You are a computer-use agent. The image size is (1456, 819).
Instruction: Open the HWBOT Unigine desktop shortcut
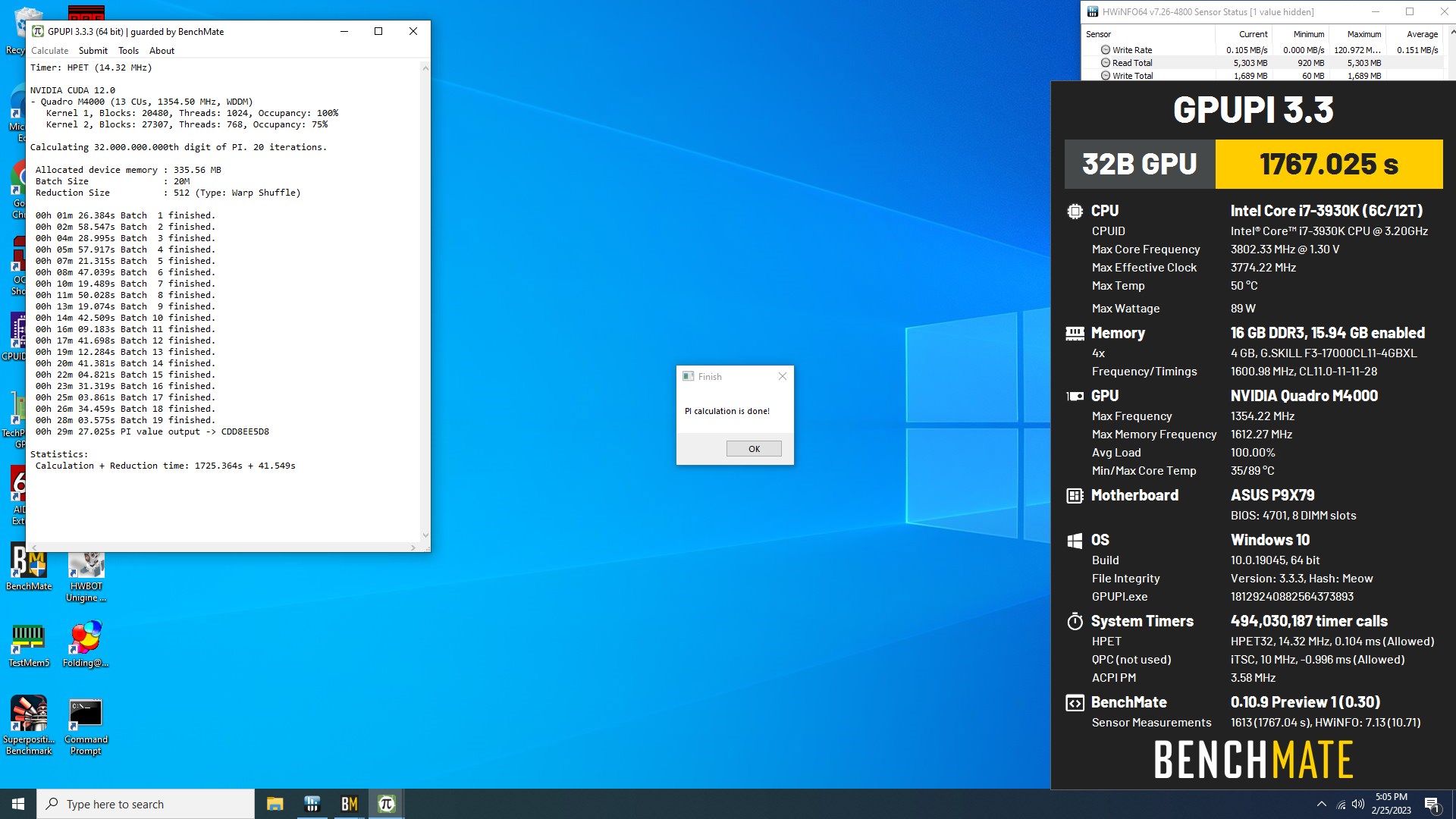tap(86, 576)
